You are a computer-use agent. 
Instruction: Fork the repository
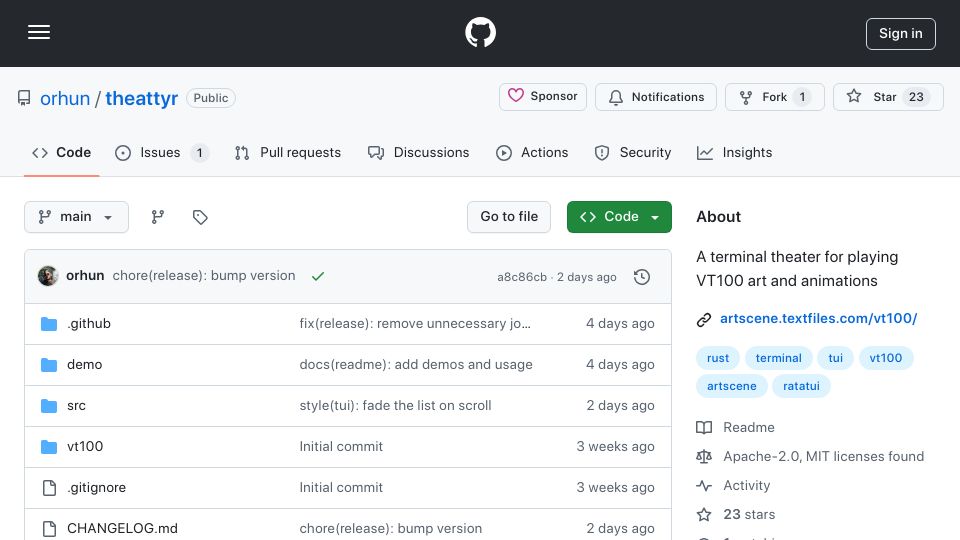[774, 97]
